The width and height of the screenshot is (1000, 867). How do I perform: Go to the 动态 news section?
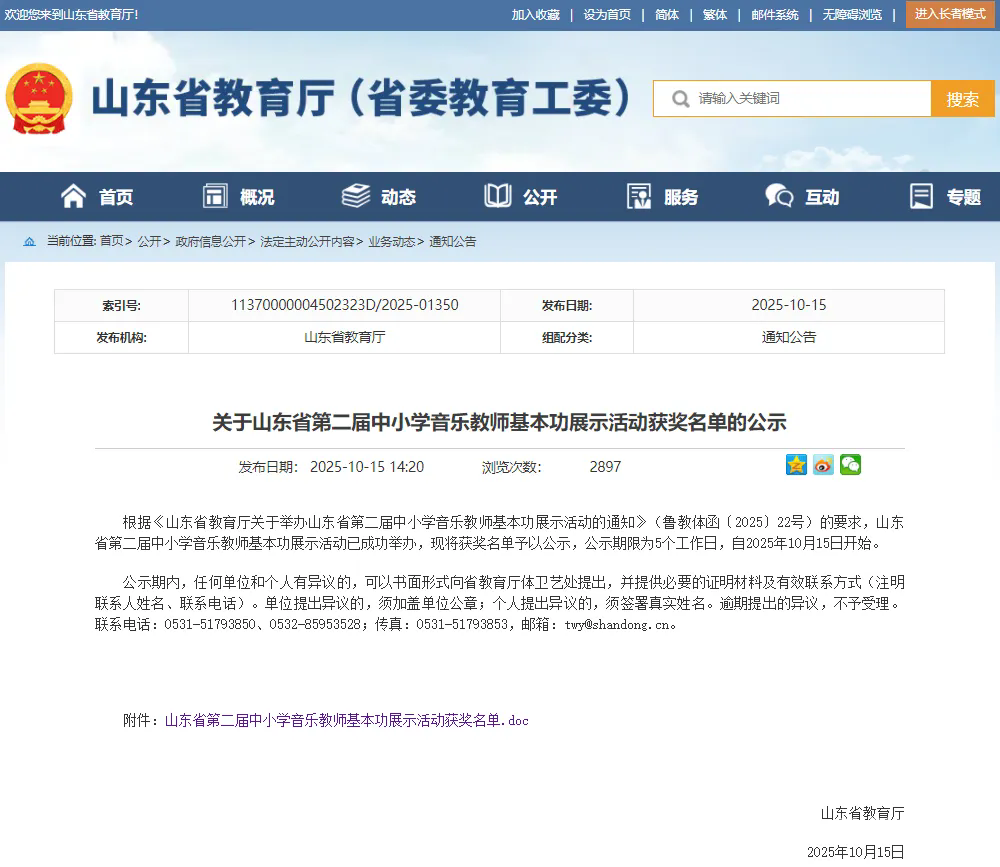pyautogui.click(x=379, y=197)
